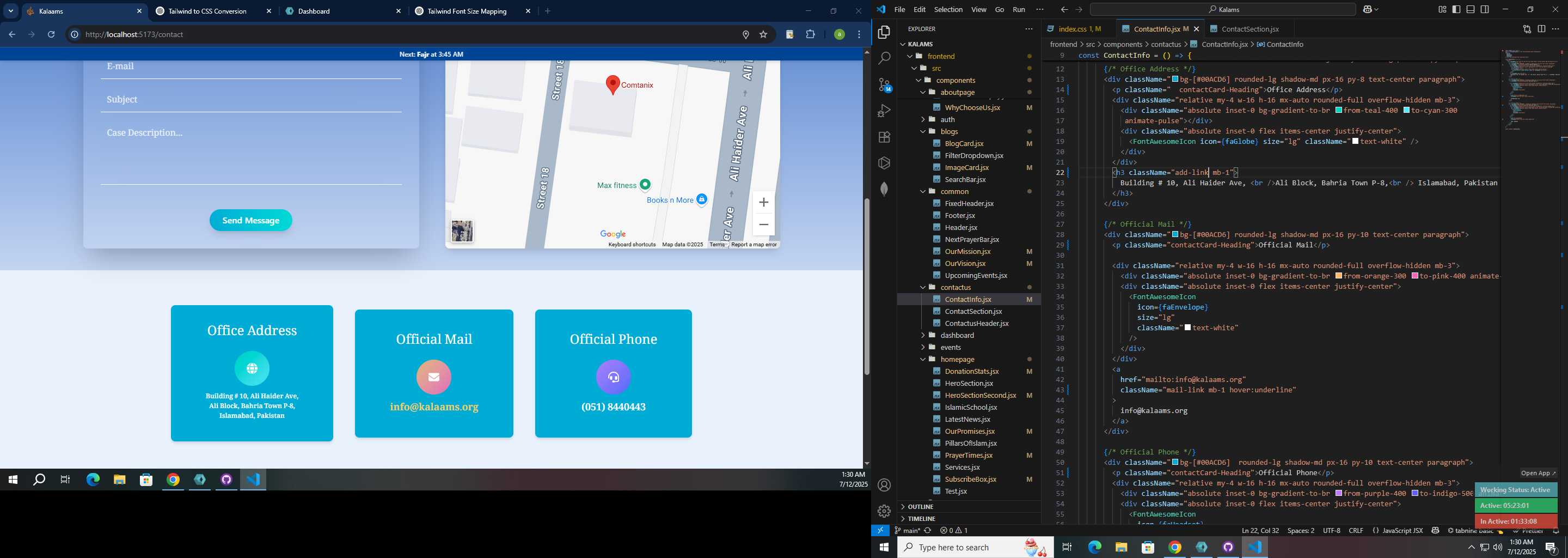
Task: Click the MongoDB leaf icon in activity bar
Action: [x=884, y=189]
